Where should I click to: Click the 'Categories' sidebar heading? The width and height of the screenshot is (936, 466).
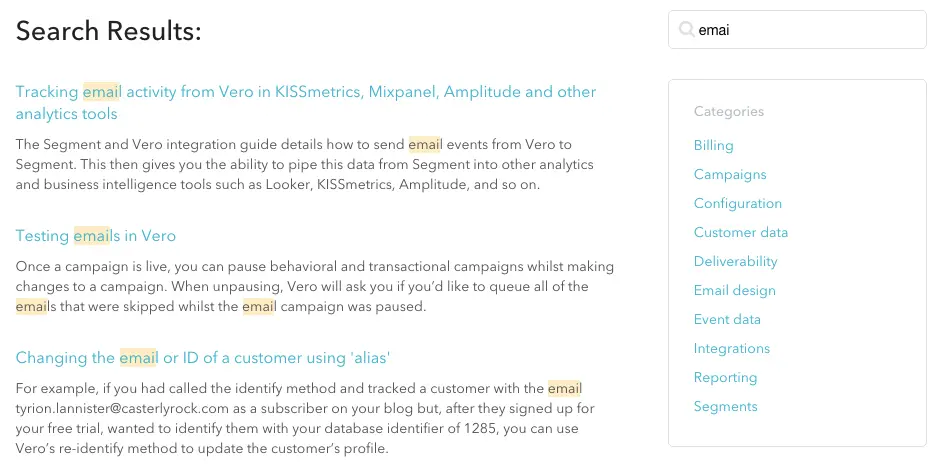click(728, 111)
